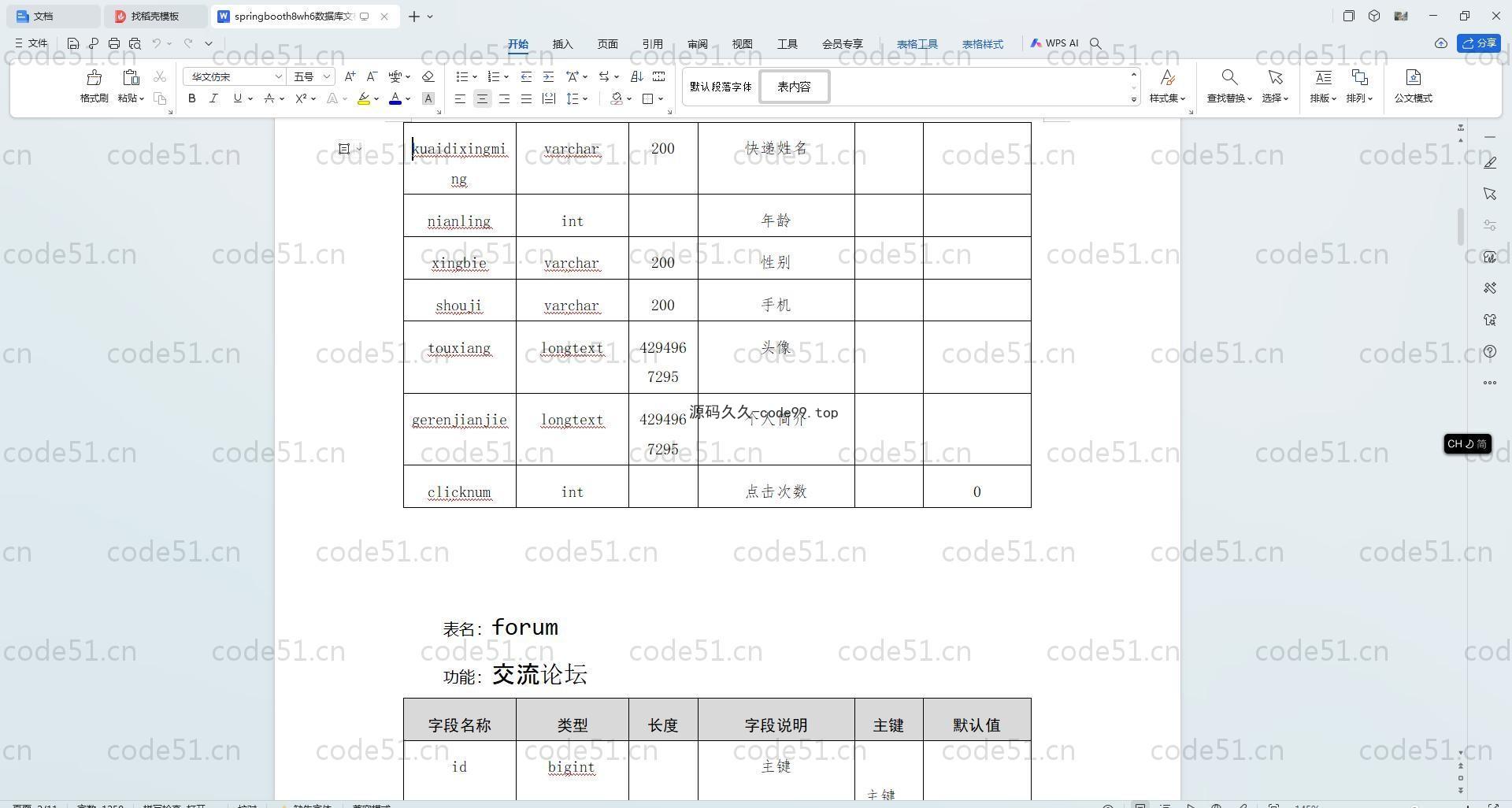
Task: Set paragraph alignment to center
Action: (x=482, y=98)
